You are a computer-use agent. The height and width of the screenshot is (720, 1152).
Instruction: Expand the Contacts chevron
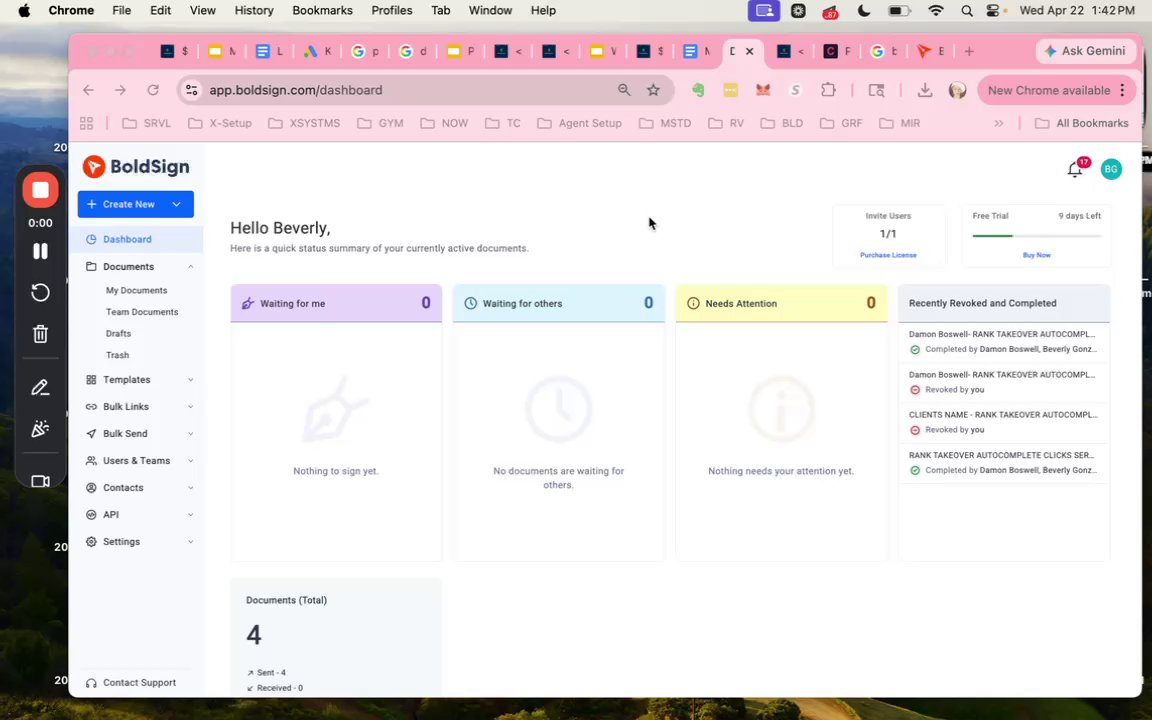click(190, 488)
